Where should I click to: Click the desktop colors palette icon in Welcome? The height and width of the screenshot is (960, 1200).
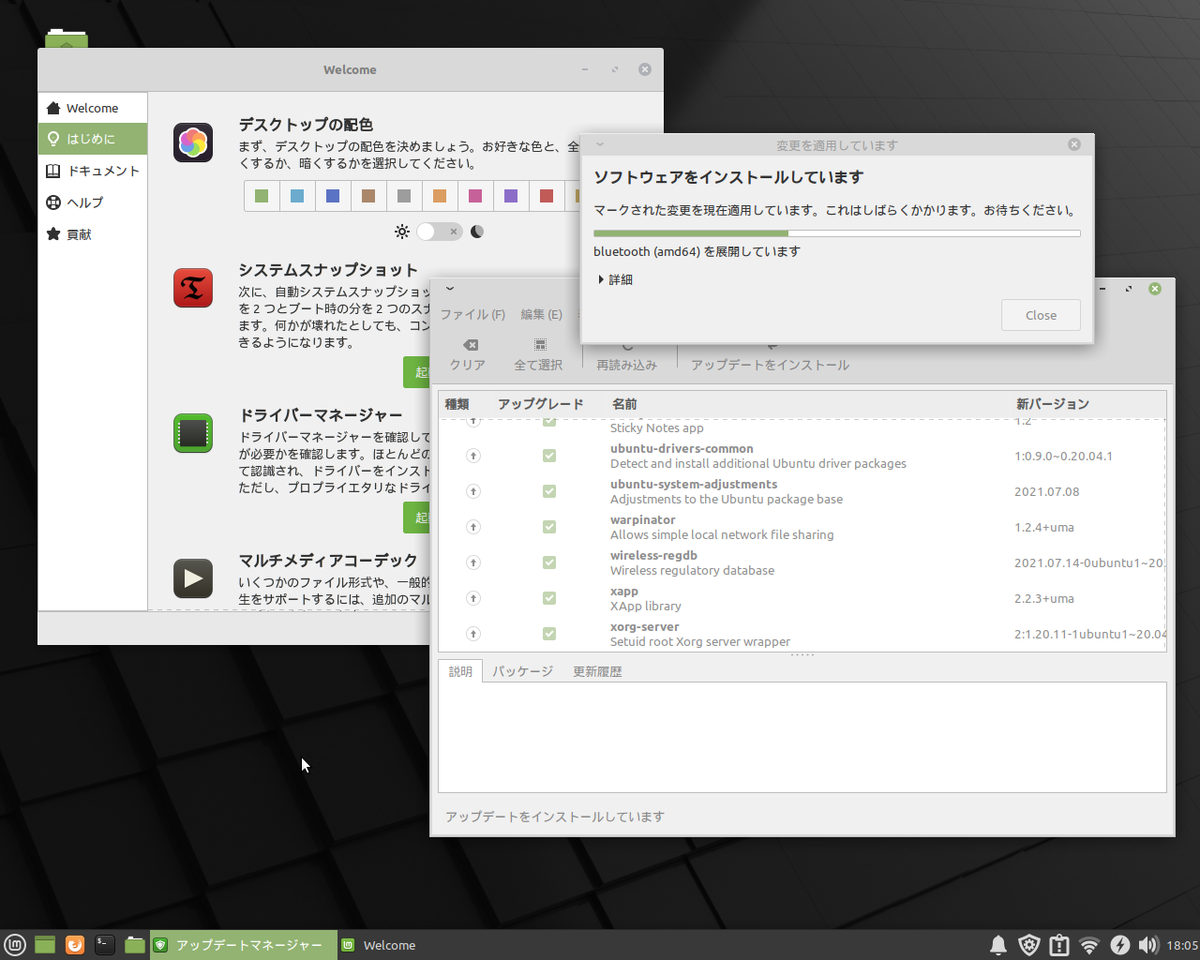[192, 142]
